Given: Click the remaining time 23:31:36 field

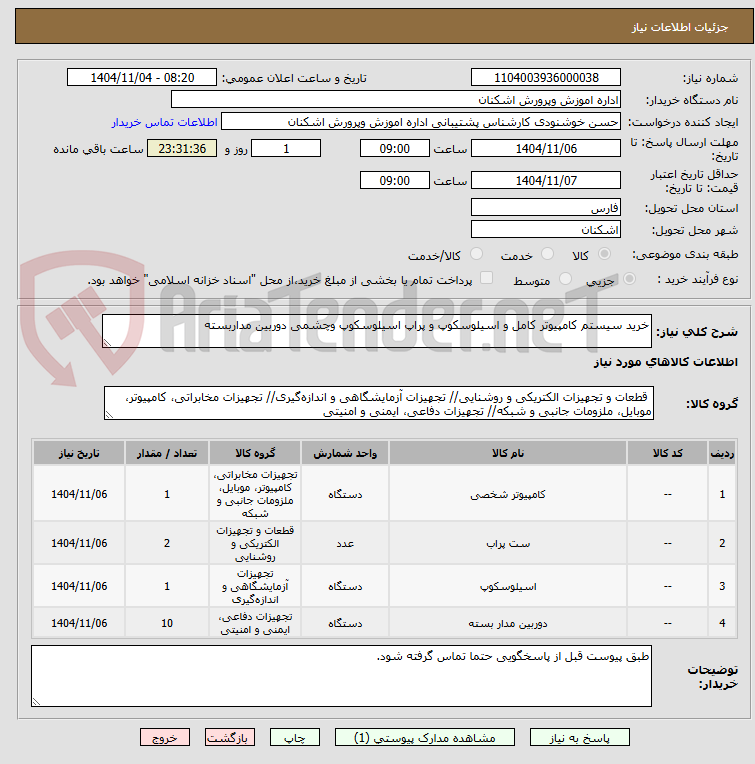Looking at the screenshot, I should click(182, 149).
